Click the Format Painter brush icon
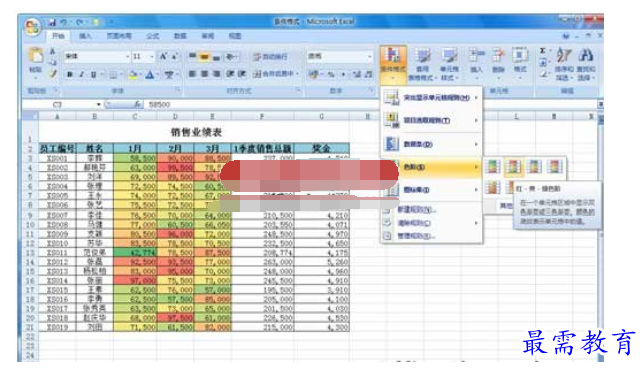Image resolution: width=644 pixels, height=374 pixels. click(53, 74)
